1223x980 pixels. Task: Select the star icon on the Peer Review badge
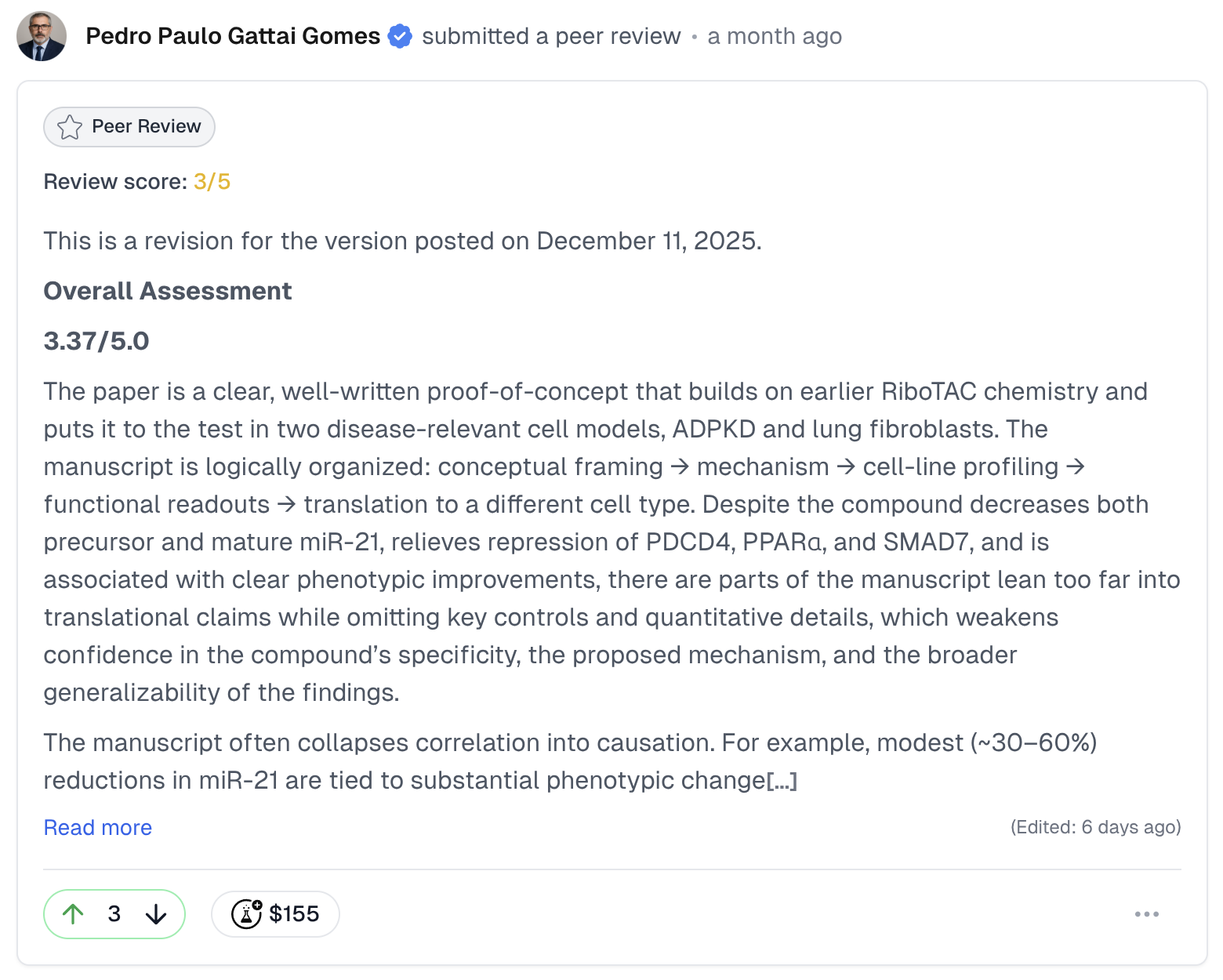click(70, 126)
